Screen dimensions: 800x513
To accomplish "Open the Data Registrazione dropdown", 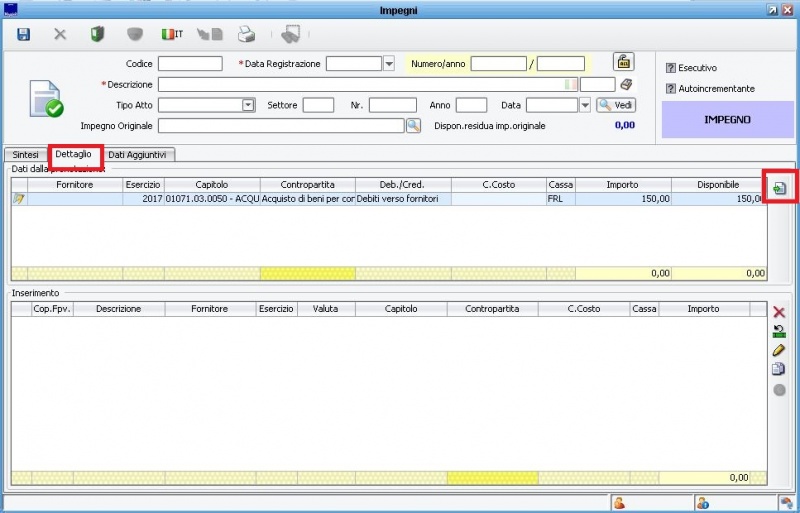I will 389,64.
